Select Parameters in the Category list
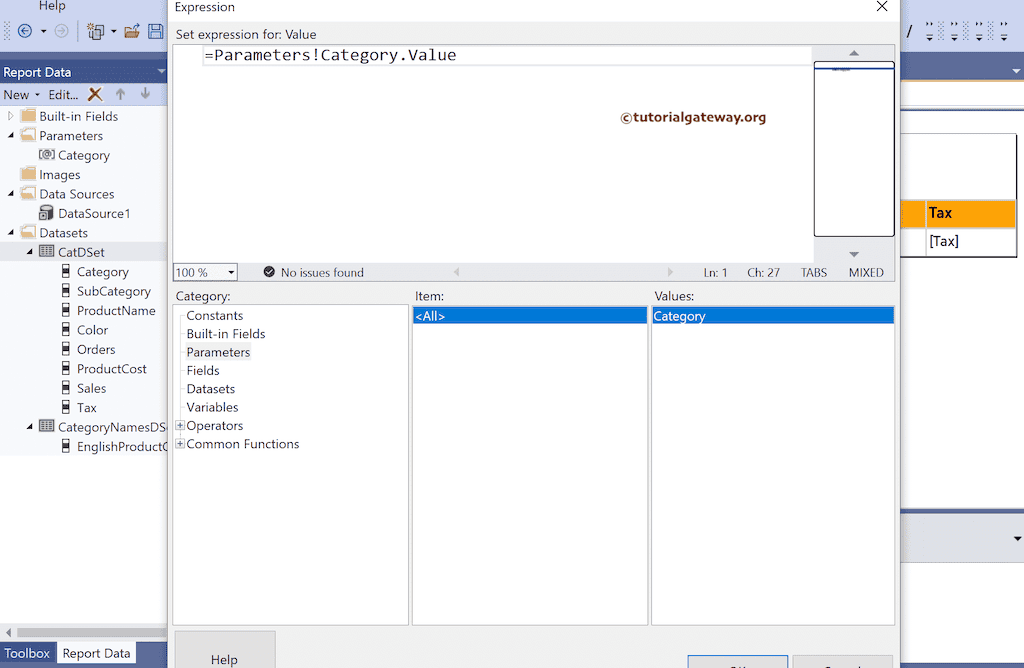Image resolution: width=1024 pixels, height=668 pixels. pos(218,352)
